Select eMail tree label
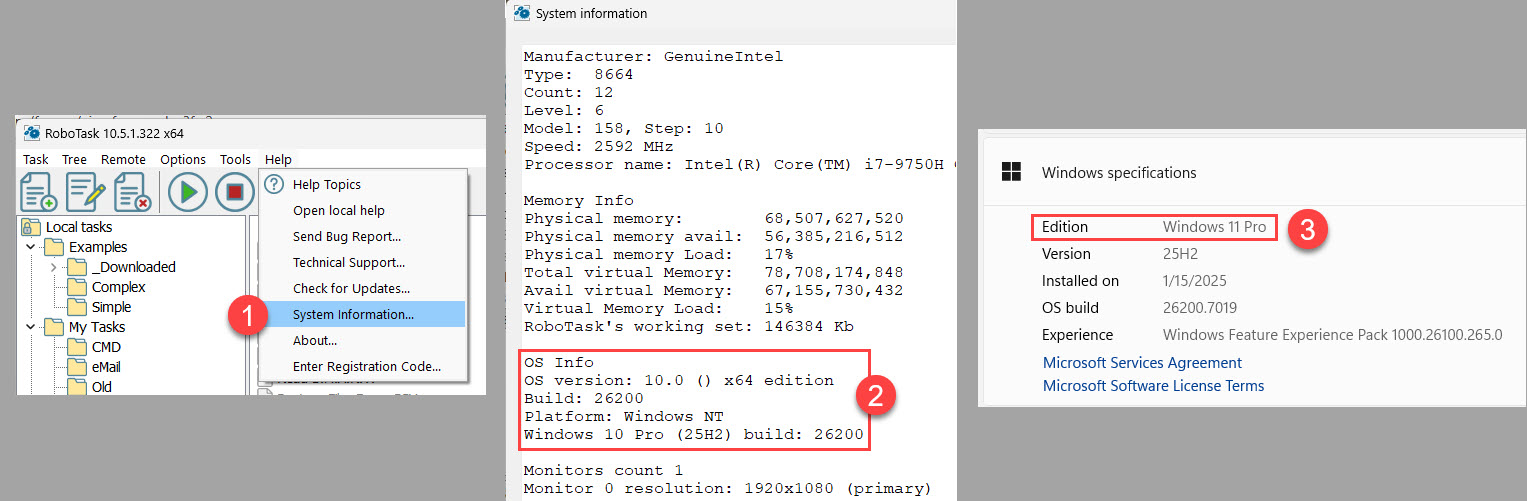The width and height of the screenshot is (1527, 501). point(106,367)
